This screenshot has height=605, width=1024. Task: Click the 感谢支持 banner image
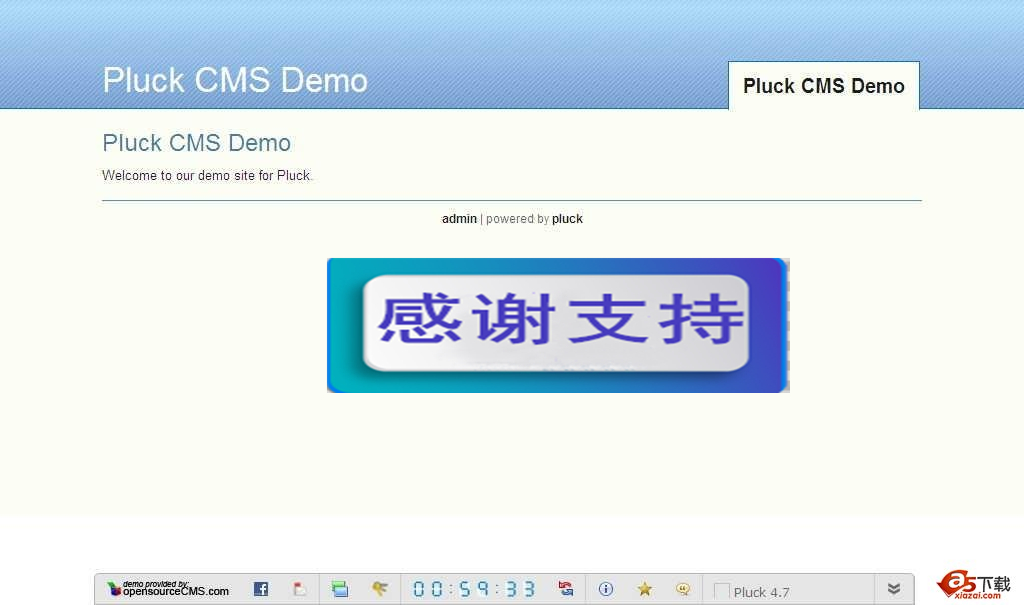coord(558,325)
